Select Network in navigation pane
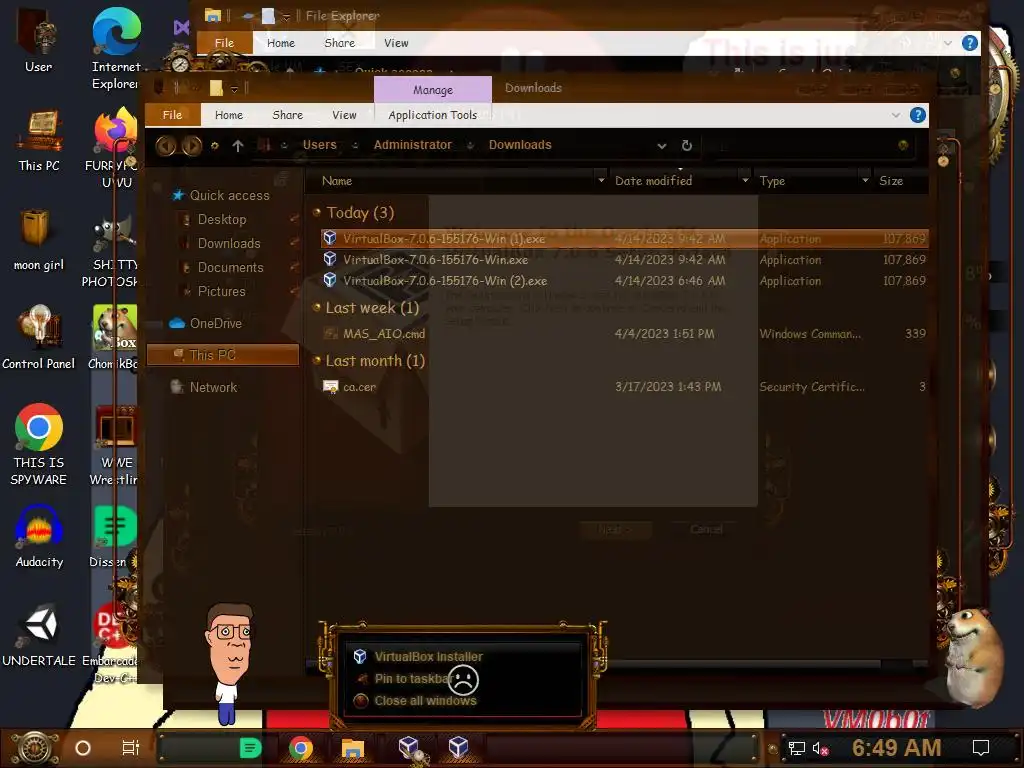 [213, 387]
